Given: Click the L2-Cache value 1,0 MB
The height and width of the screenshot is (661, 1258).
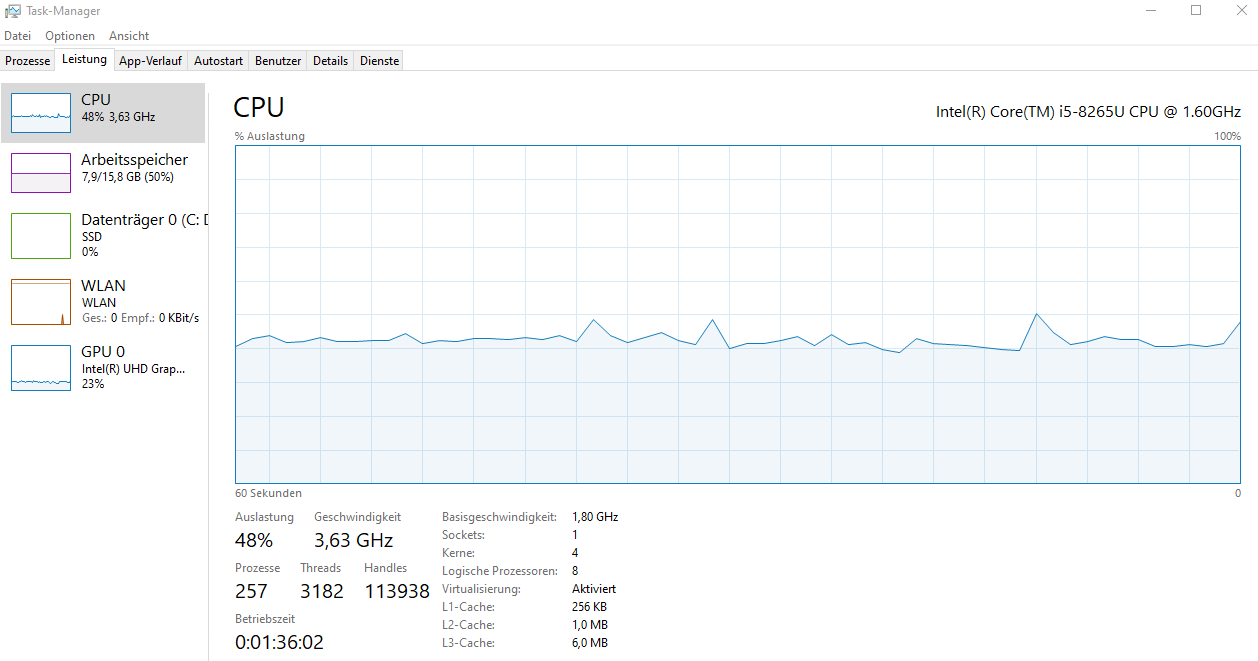Looking at the screenshot, I should tap(590, 625).
